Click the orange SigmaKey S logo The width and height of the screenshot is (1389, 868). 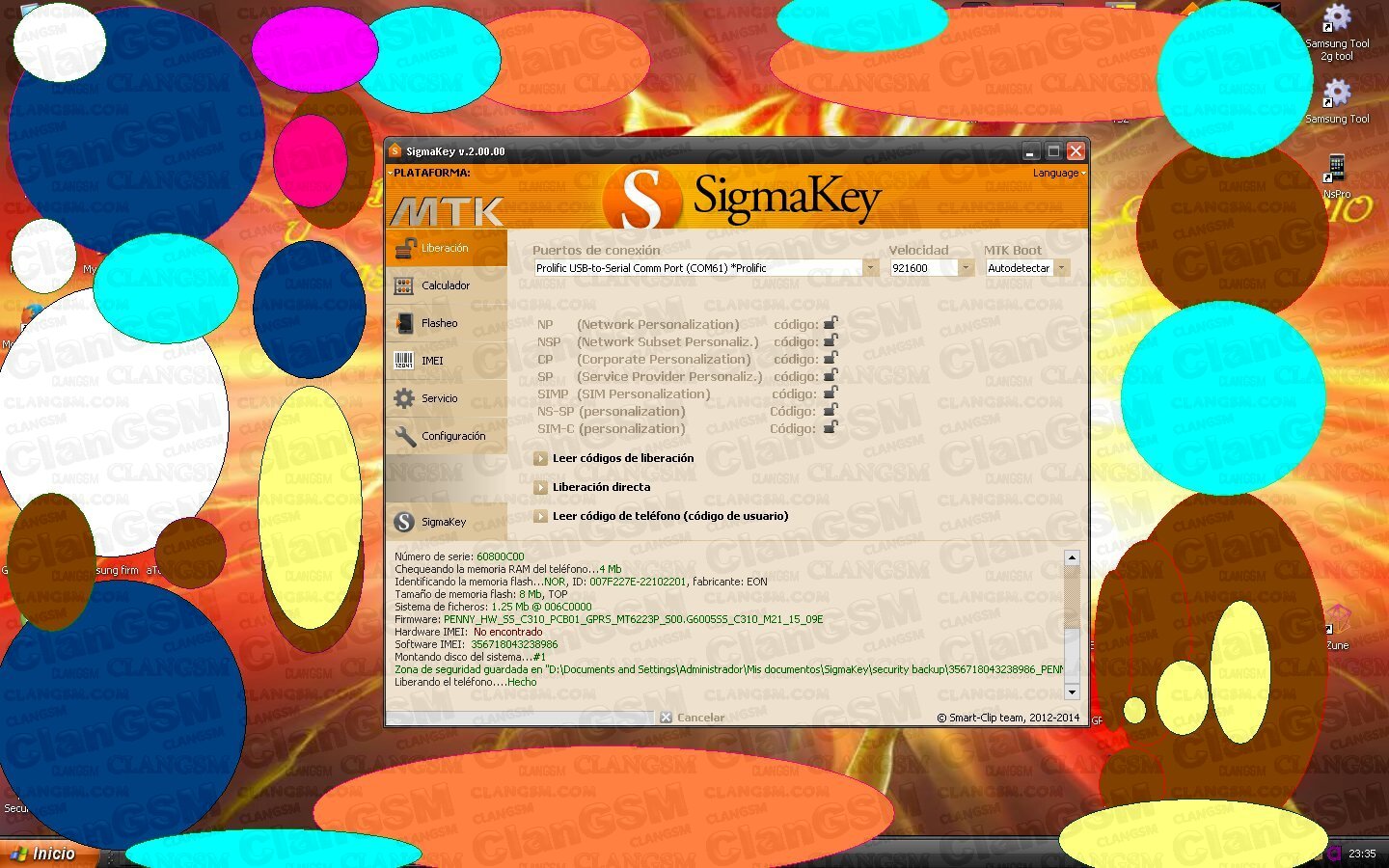click(x=641, y=199)
